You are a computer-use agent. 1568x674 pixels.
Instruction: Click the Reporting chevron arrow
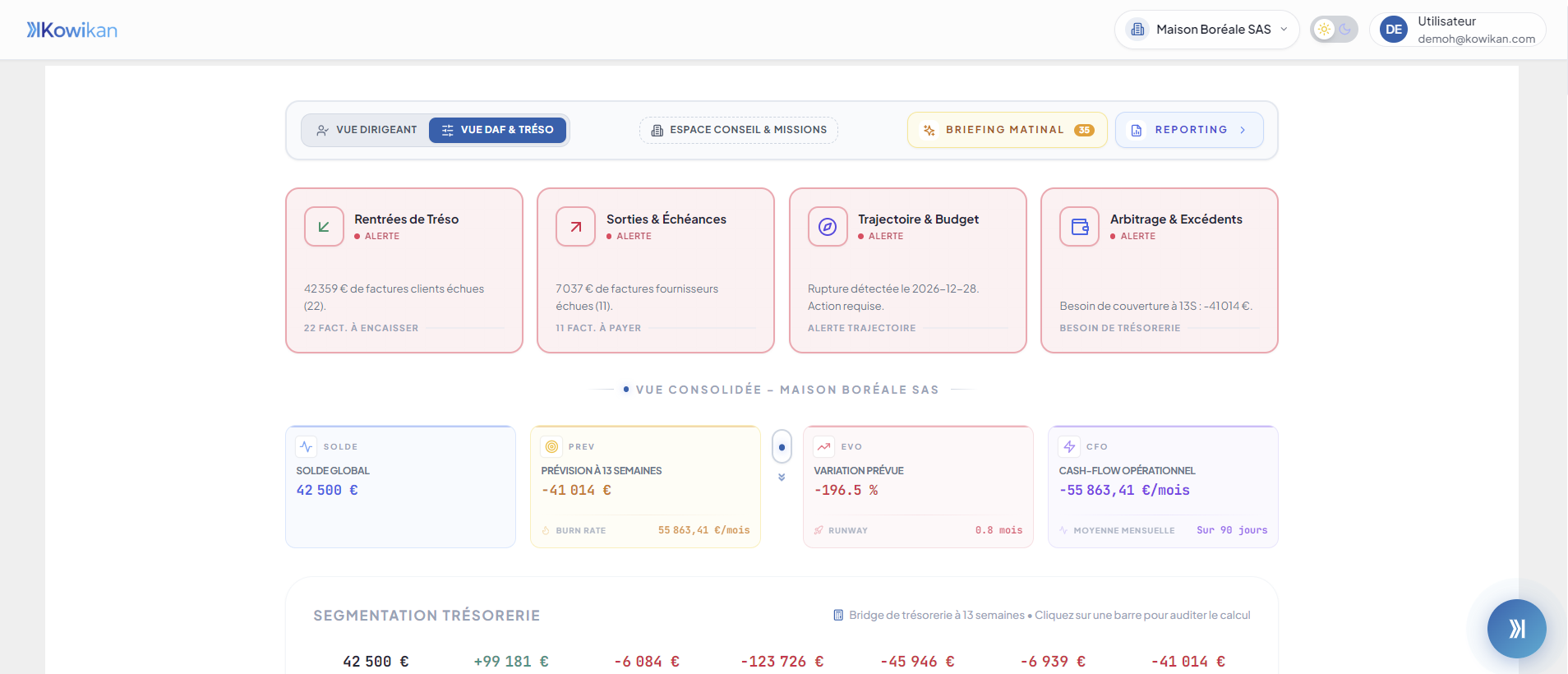tap(1243, 130)
